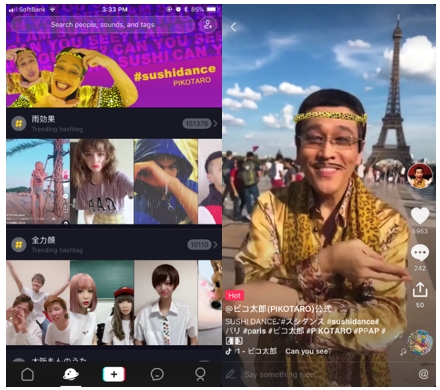
Task: Open video of pink-haired girl by chalkboard
Action: coord(102,303)
